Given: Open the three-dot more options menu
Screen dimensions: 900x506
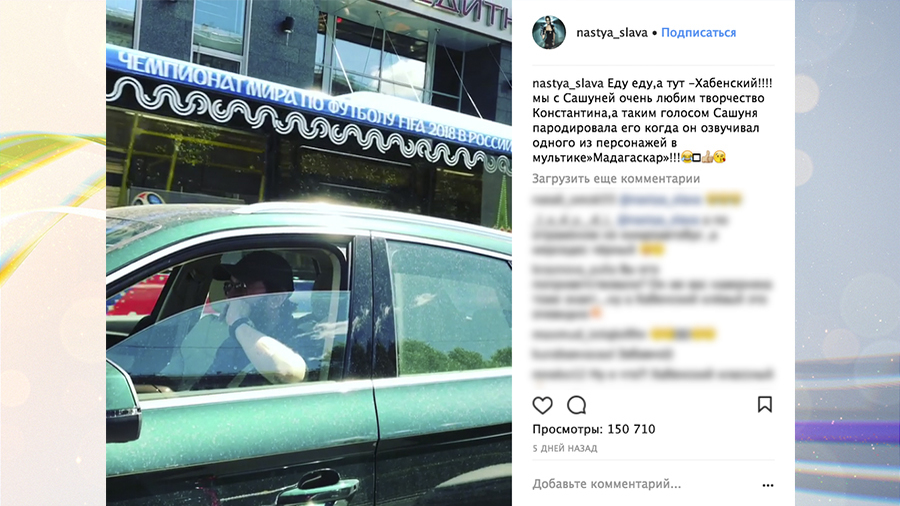Looking at the screenshot, I should pyautogui.click(x=767, y=485).
